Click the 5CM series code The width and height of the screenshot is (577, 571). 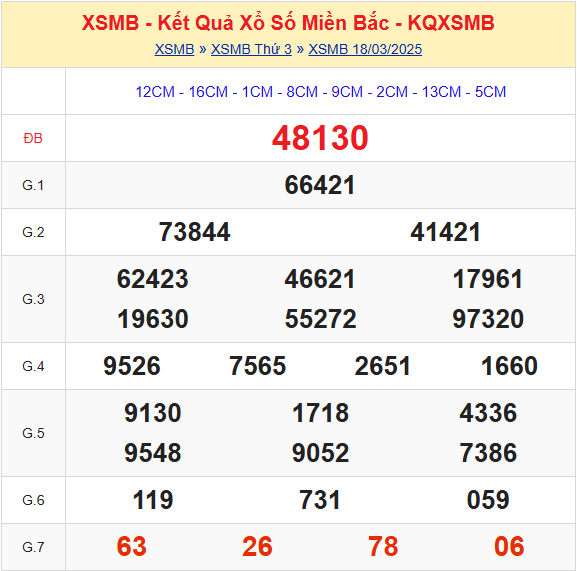(x=491, y=92)
